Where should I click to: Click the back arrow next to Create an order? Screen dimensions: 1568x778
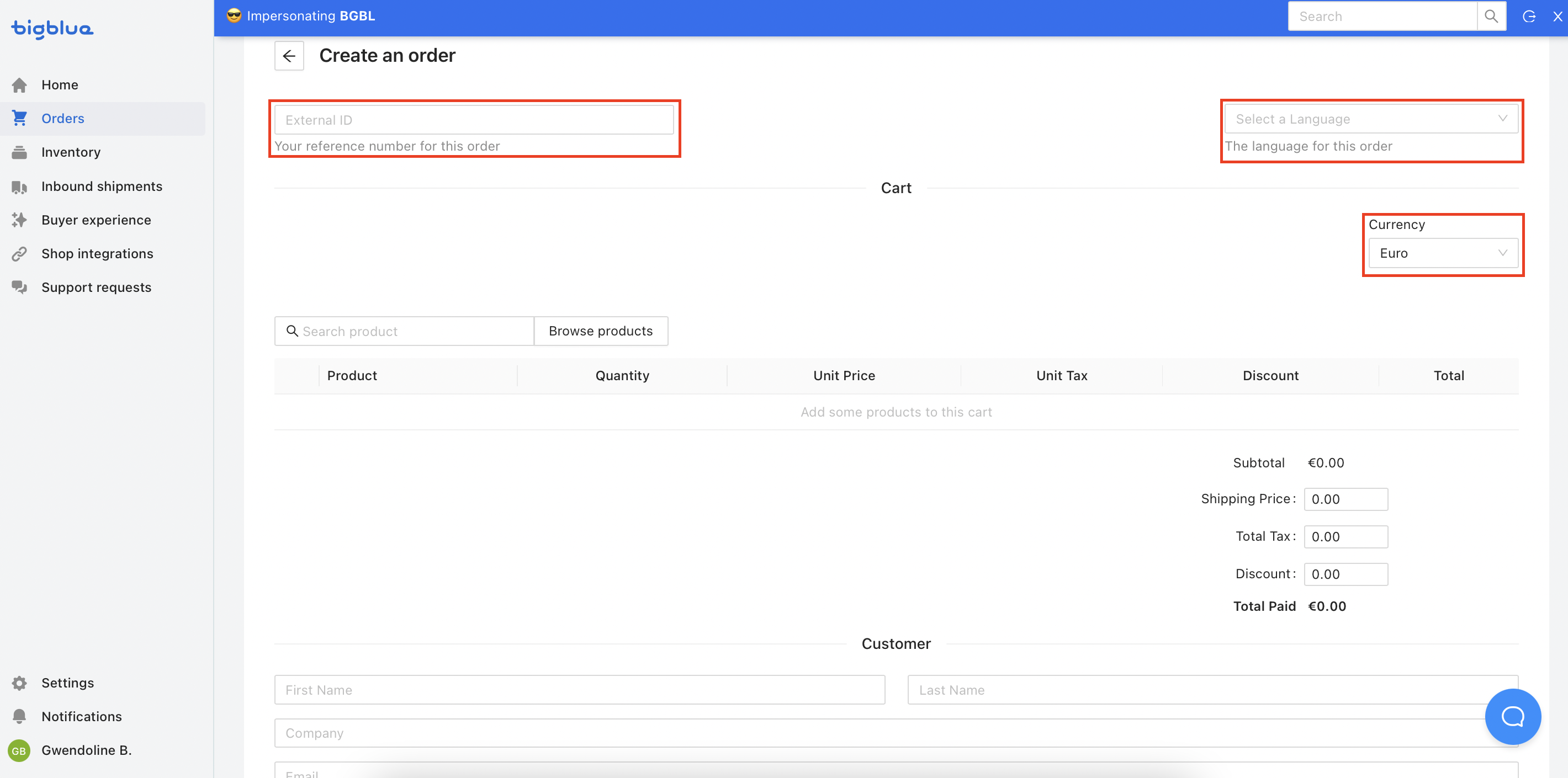pyautogui.click(x=289, y=56)
